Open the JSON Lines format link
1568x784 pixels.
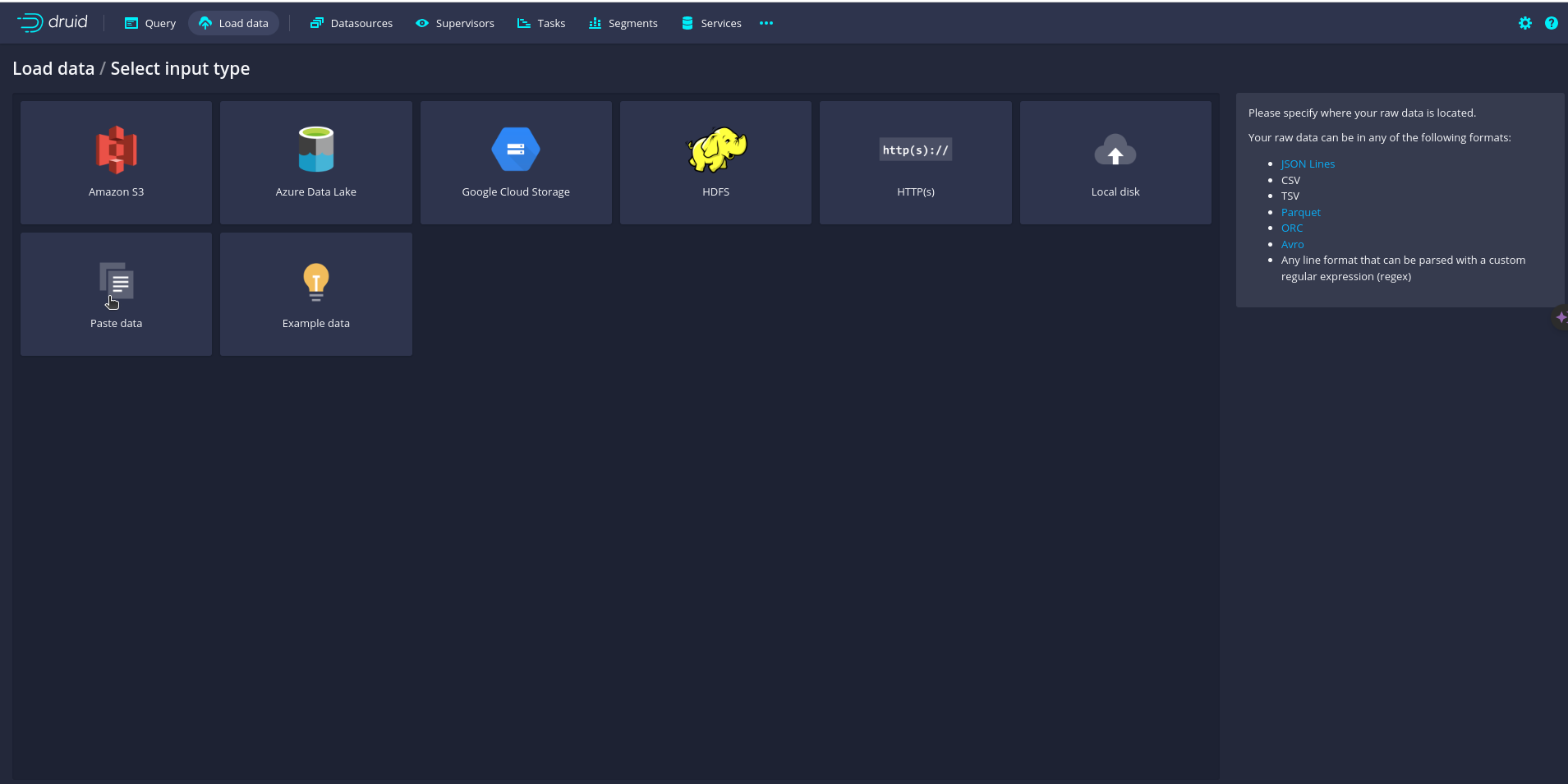coord(1307,164)
